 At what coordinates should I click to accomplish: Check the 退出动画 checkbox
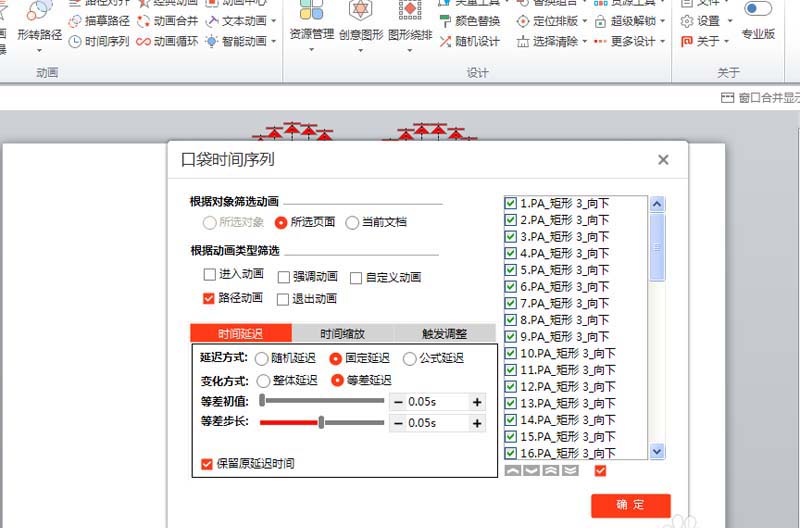283,299
